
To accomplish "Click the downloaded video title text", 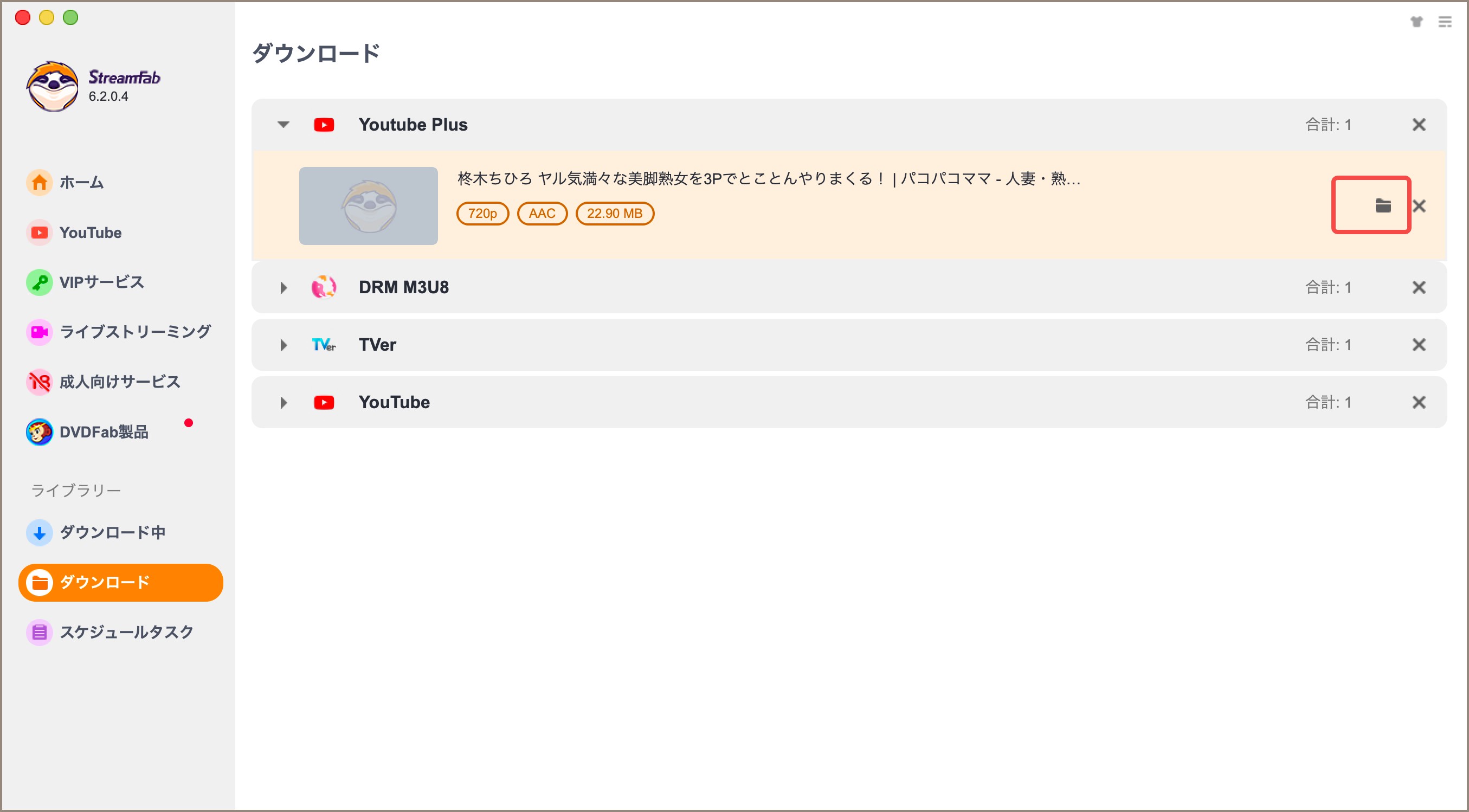I will (769, 179).
